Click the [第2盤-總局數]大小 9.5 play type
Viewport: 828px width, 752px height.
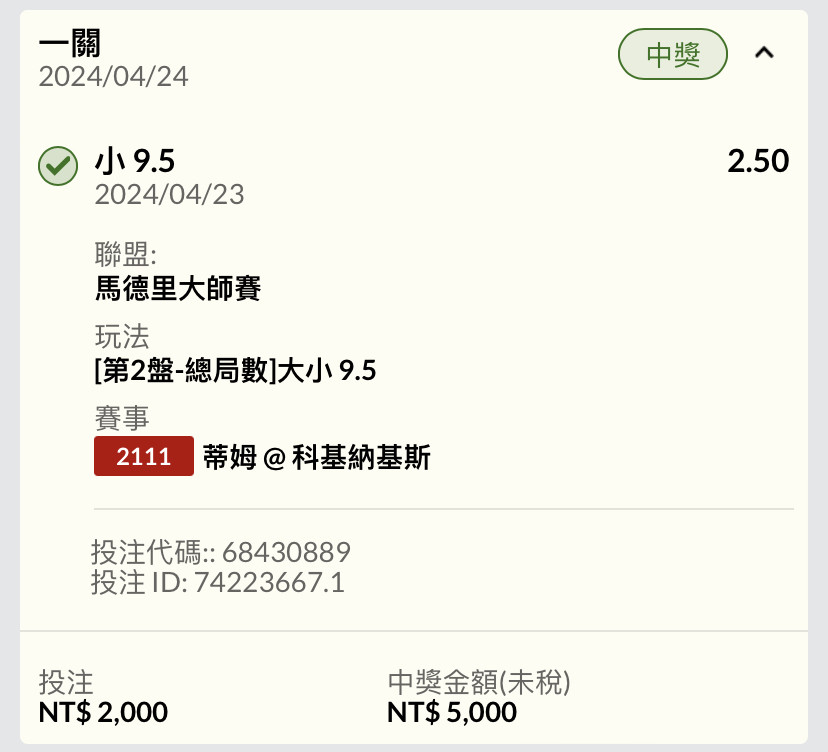pos(235,371)
